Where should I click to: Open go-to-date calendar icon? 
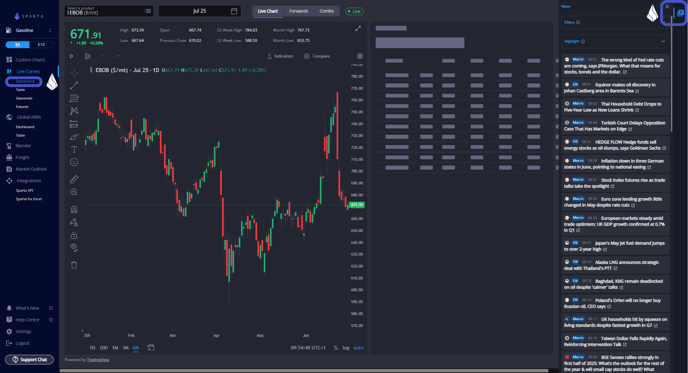tap(151, 348)
